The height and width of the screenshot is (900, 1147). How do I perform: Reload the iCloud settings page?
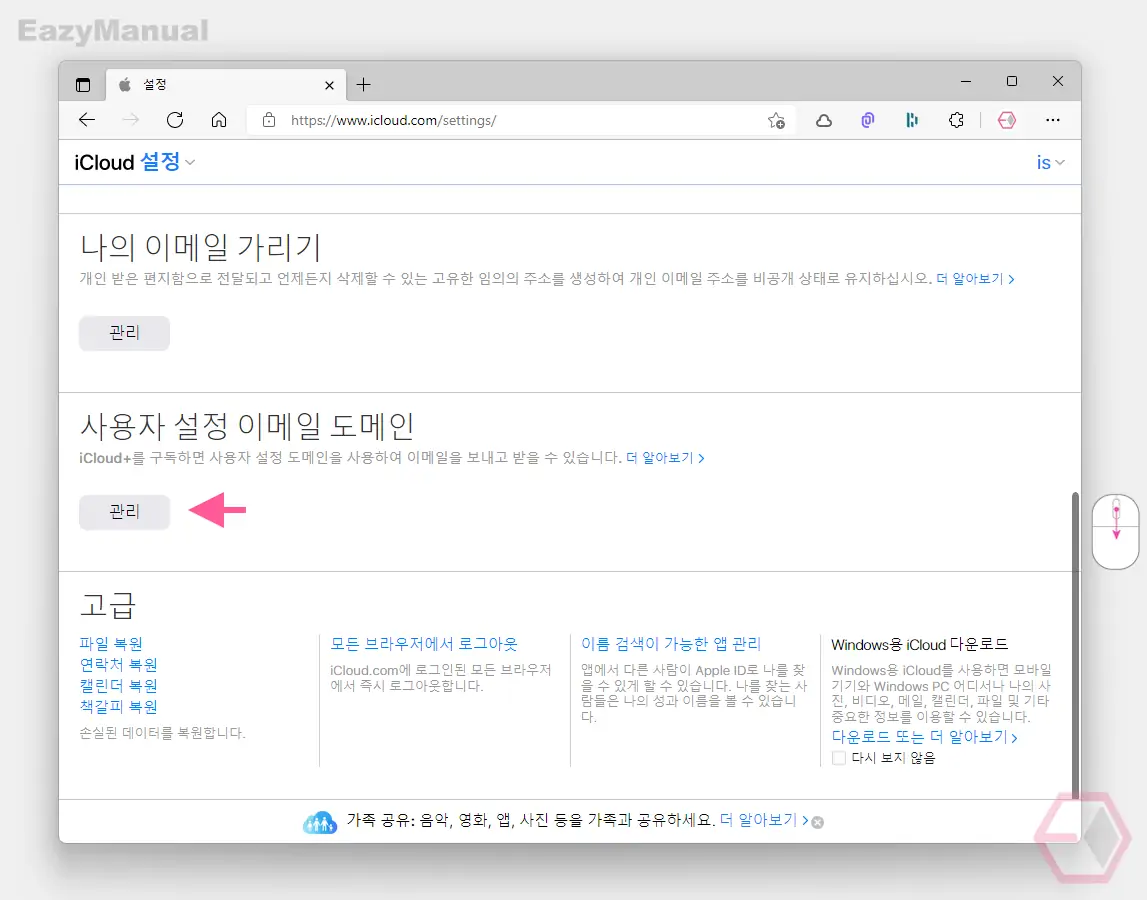pos(175,120)
